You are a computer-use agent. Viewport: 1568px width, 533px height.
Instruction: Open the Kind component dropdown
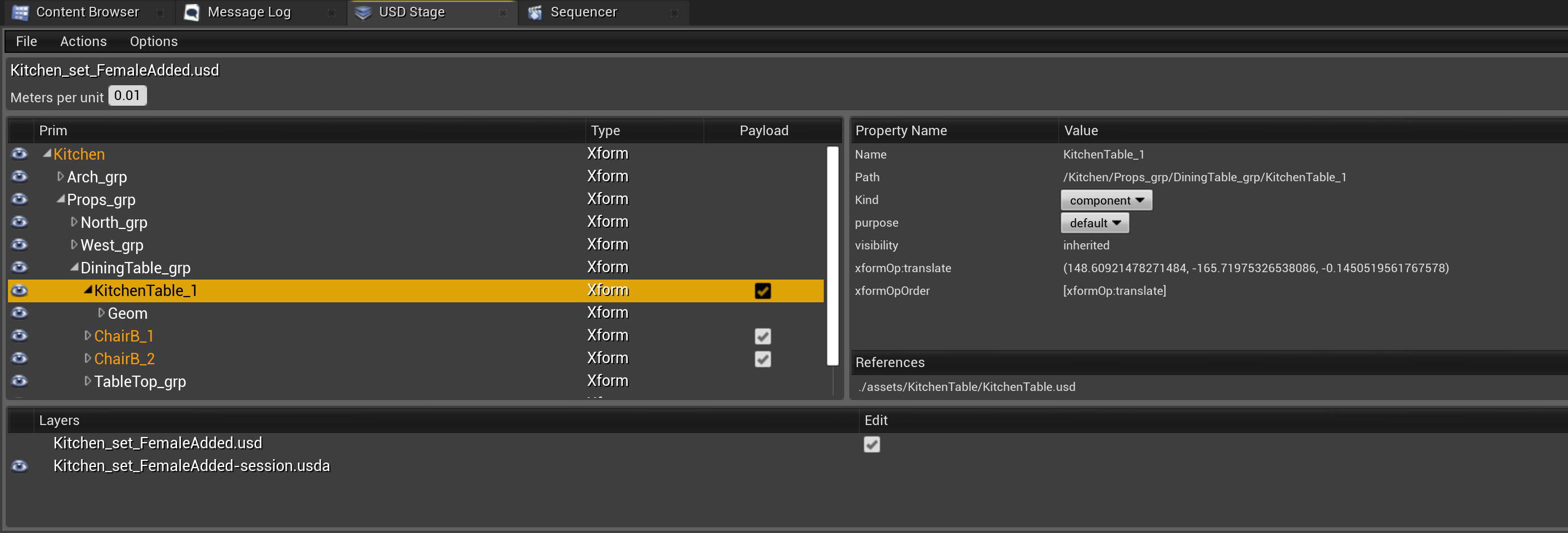(1105, 201)
